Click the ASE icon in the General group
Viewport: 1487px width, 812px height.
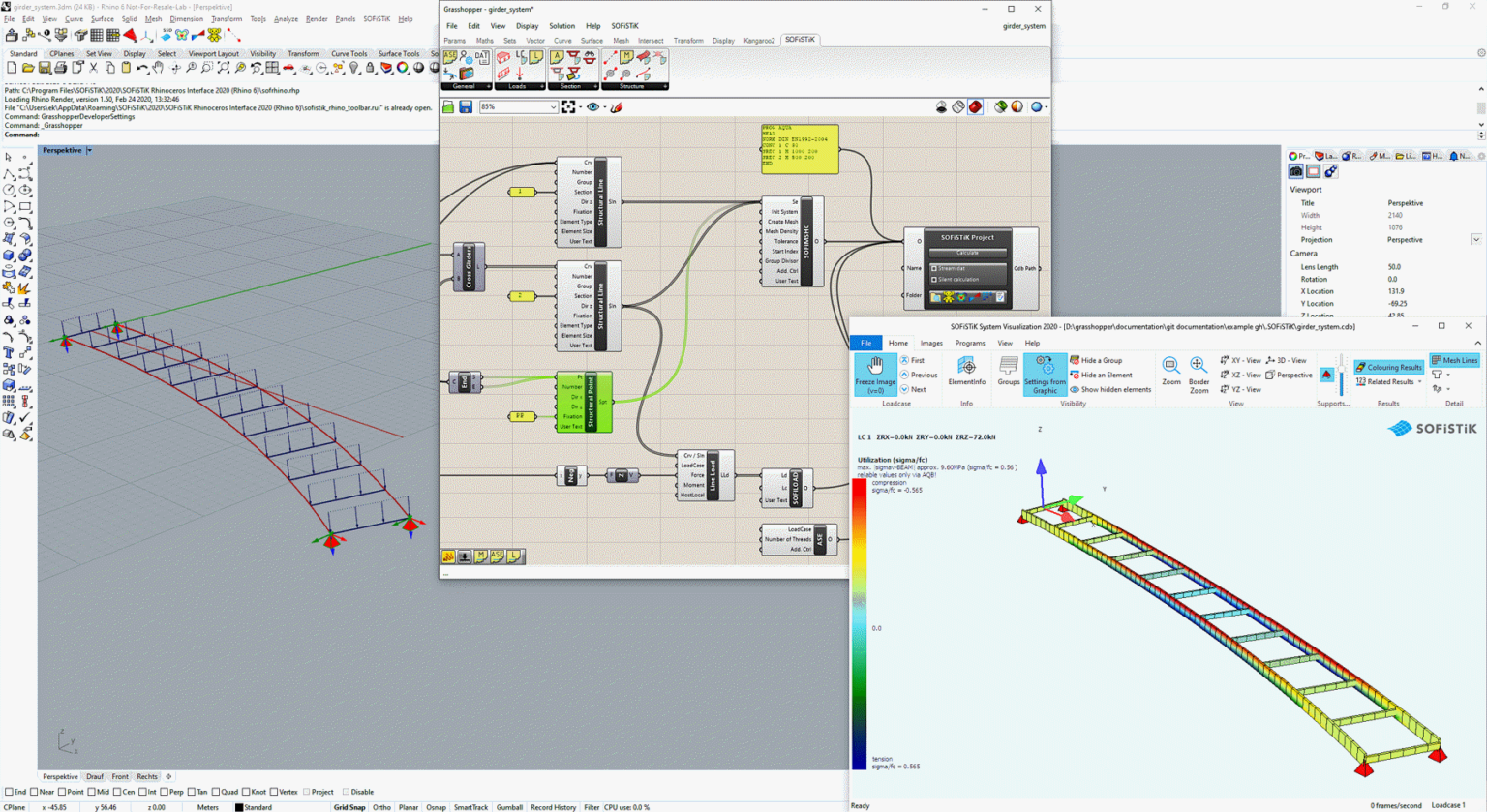pyautogui.click(x=450, y=57)
